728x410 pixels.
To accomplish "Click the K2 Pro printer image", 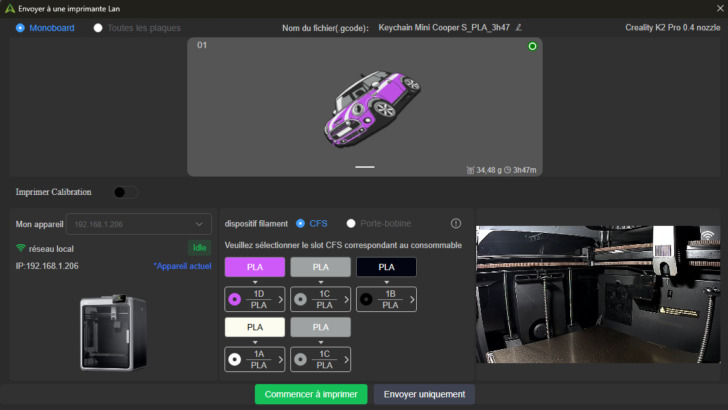I will point(113,332).
